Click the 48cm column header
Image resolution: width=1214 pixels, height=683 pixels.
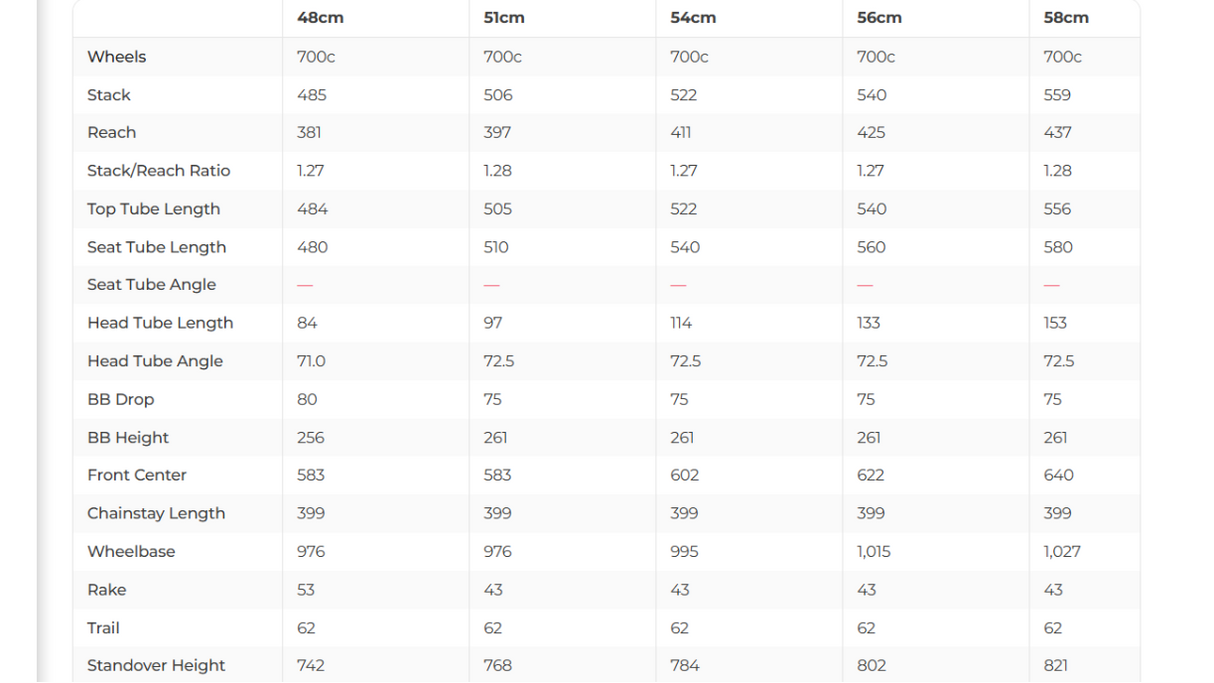pos(320,18)
